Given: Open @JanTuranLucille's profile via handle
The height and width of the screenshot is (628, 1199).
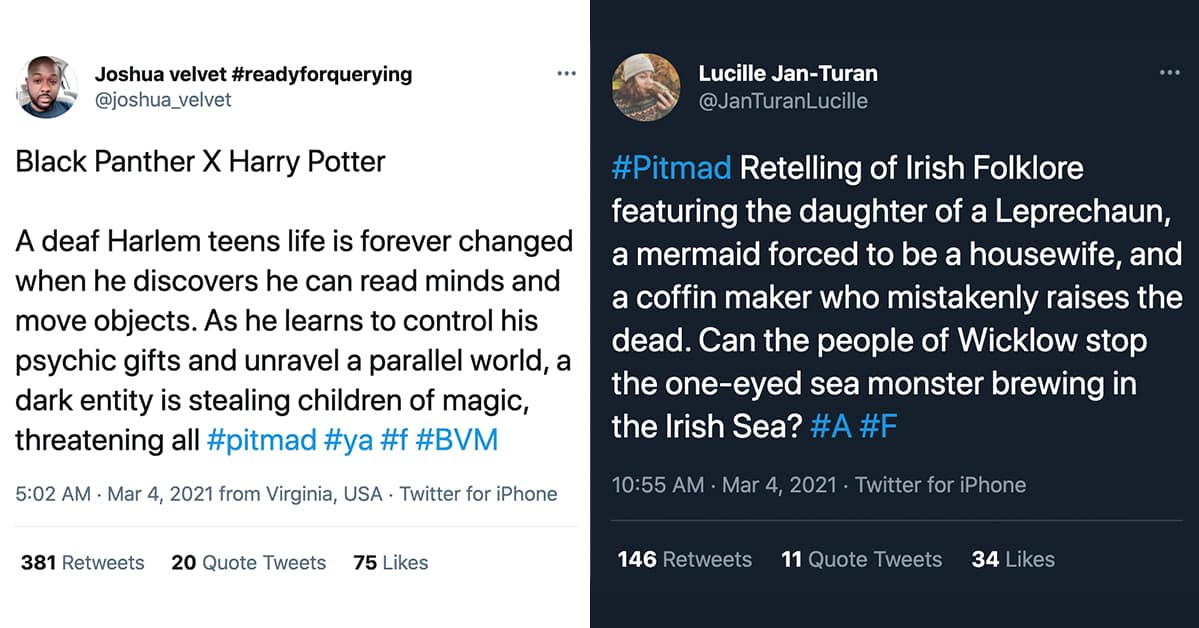Looking at the screenshot, I should coord(784,101).
